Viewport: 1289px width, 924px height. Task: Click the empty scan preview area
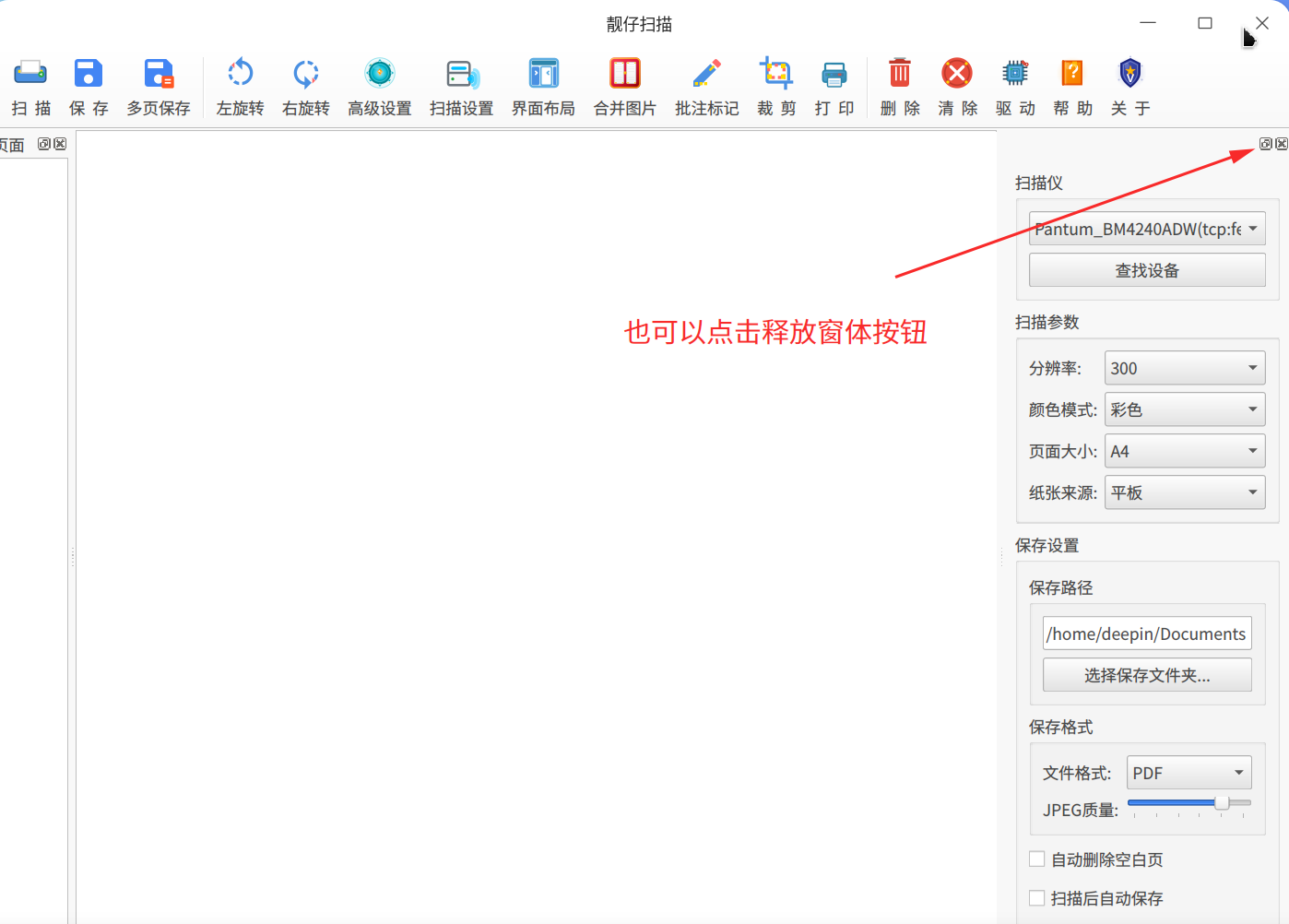click(537, 527)
